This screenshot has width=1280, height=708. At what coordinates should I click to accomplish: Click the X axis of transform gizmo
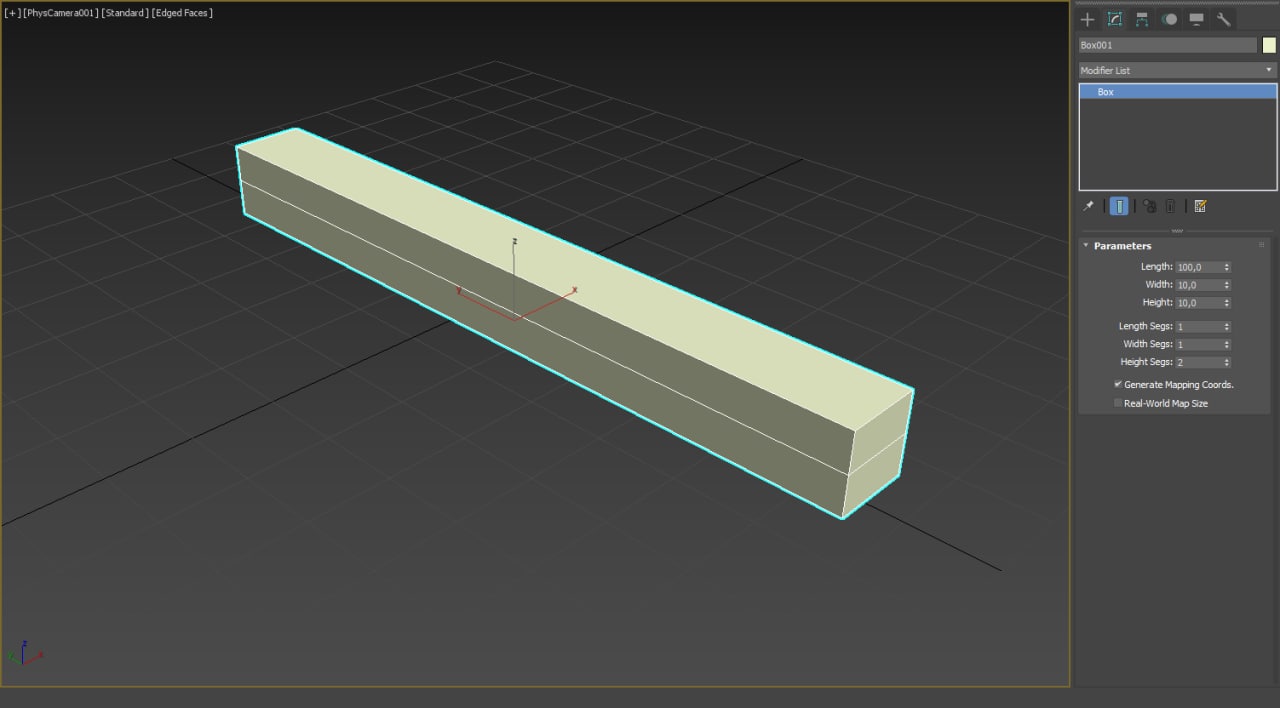[548, 304]
